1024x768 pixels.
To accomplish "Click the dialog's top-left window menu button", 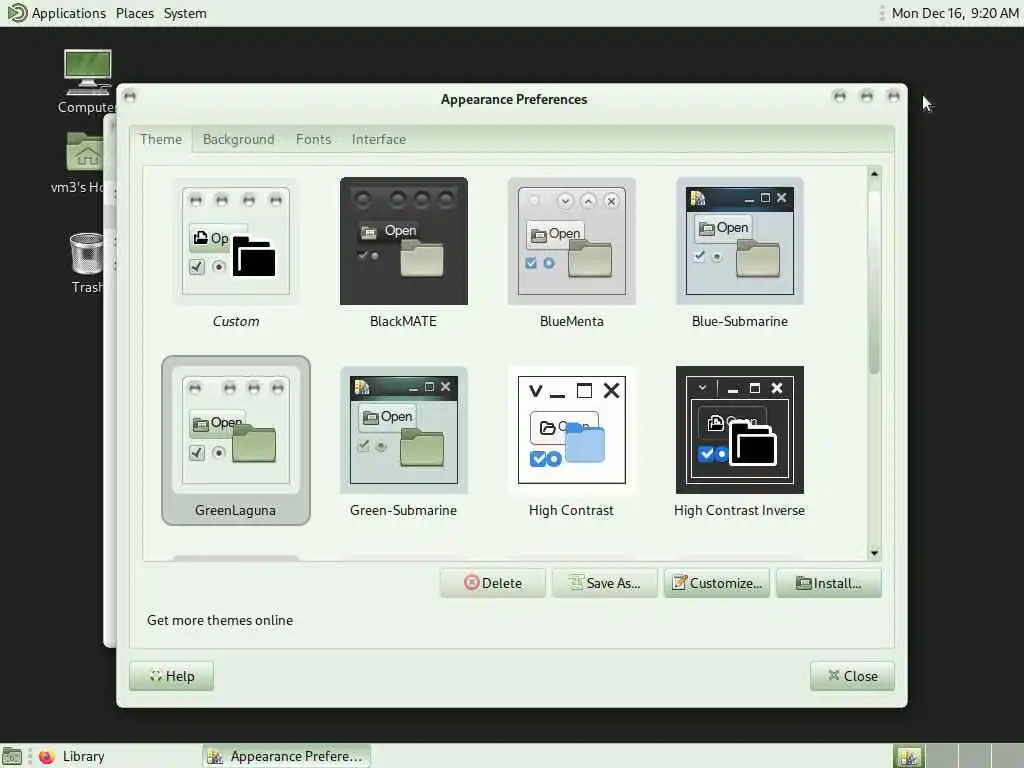I will 130,97.
